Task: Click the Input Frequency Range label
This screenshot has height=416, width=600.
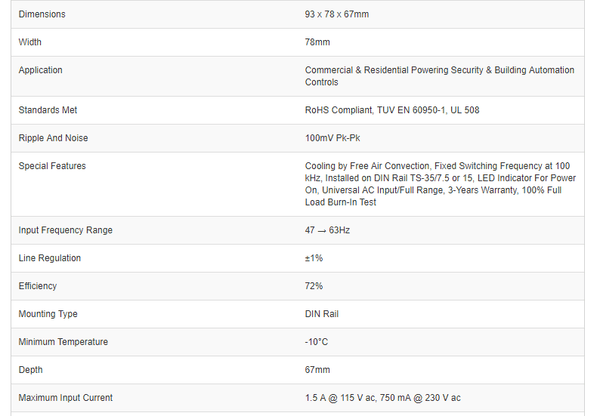Action: coord(66,230)
